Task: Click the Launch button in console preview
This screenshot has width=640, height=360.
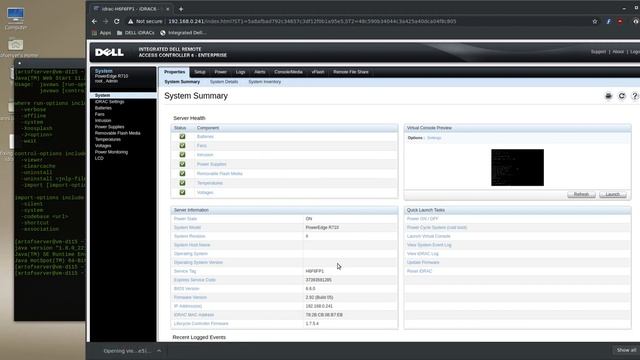Action: (613, 194)
